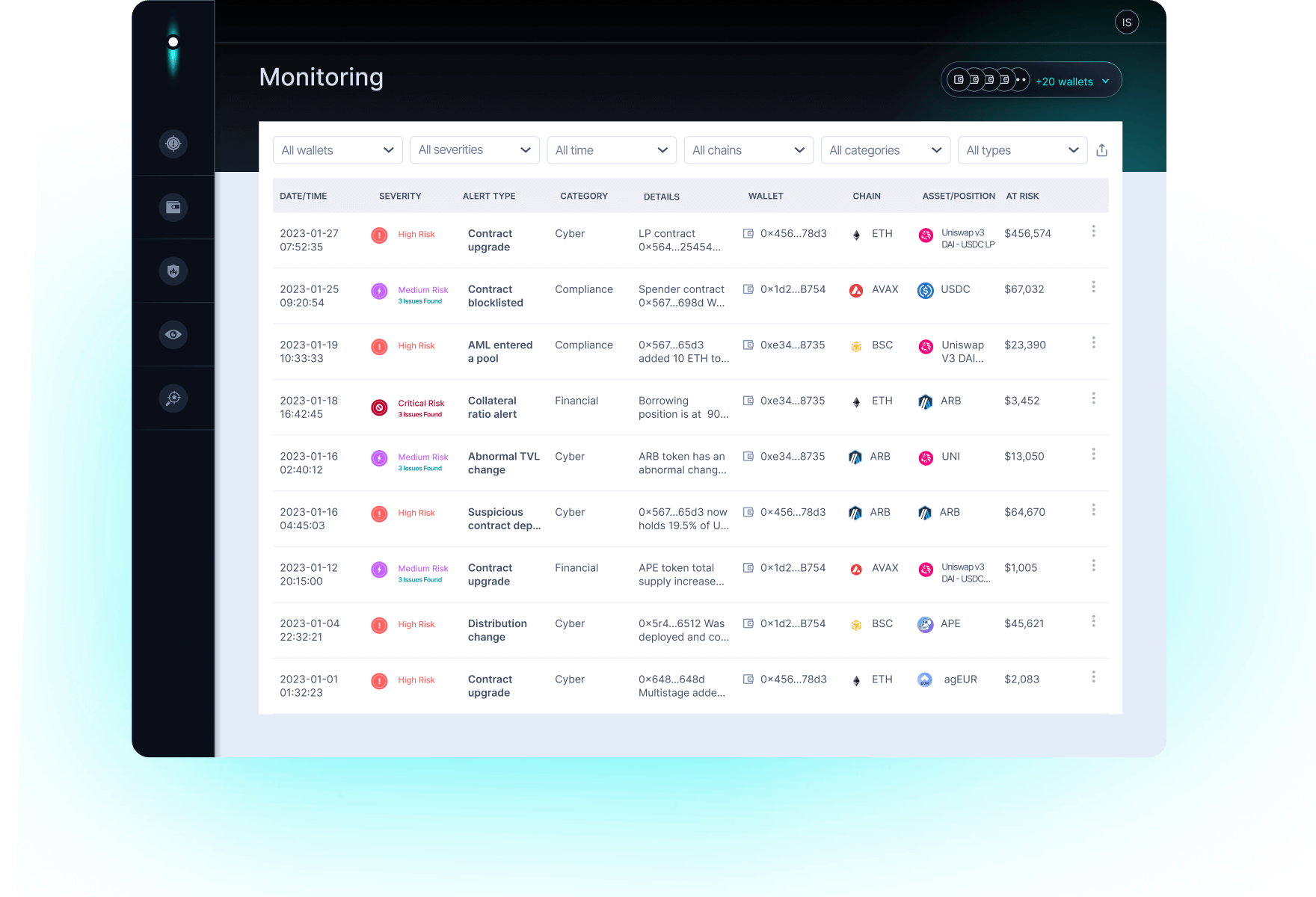Viewport: 1316px width, 897px height.
Task: Click the wallet address 0x456...78d3 link
Action: pyautogui.click(x=792, y=233)
